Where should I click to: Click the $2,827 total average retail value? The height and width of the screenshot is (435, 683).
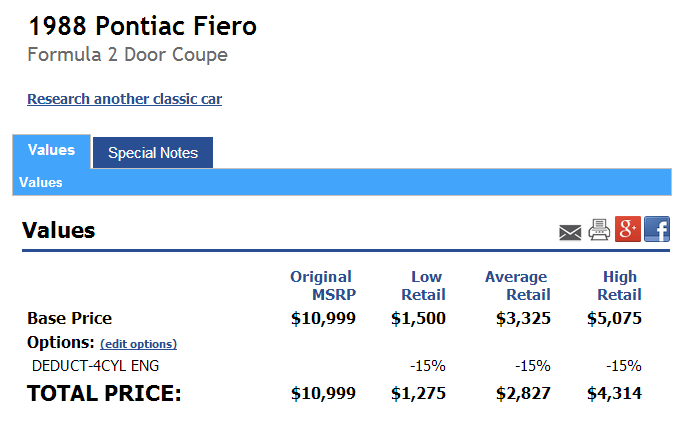pos(523,393)
